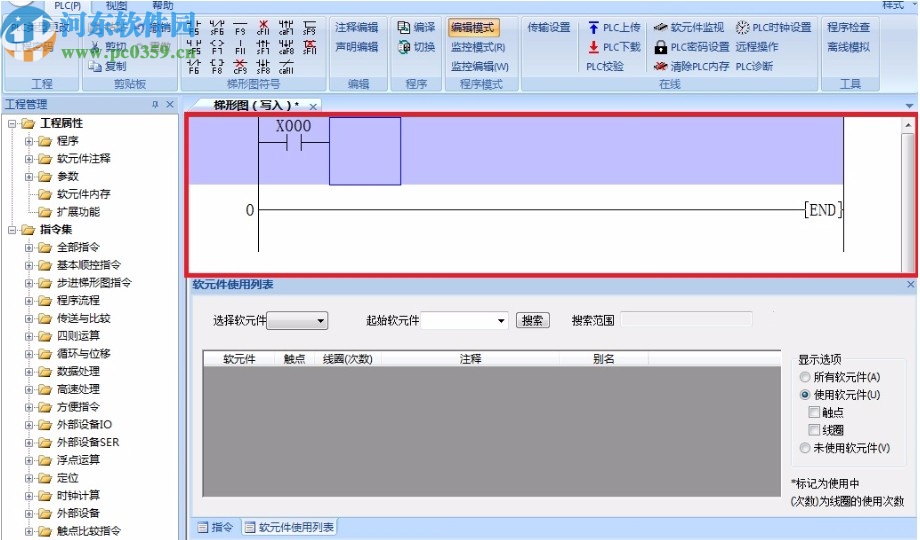Screen dimensions: 920x540
Task: Click the X000 contact in ladder
Action: 293,135
